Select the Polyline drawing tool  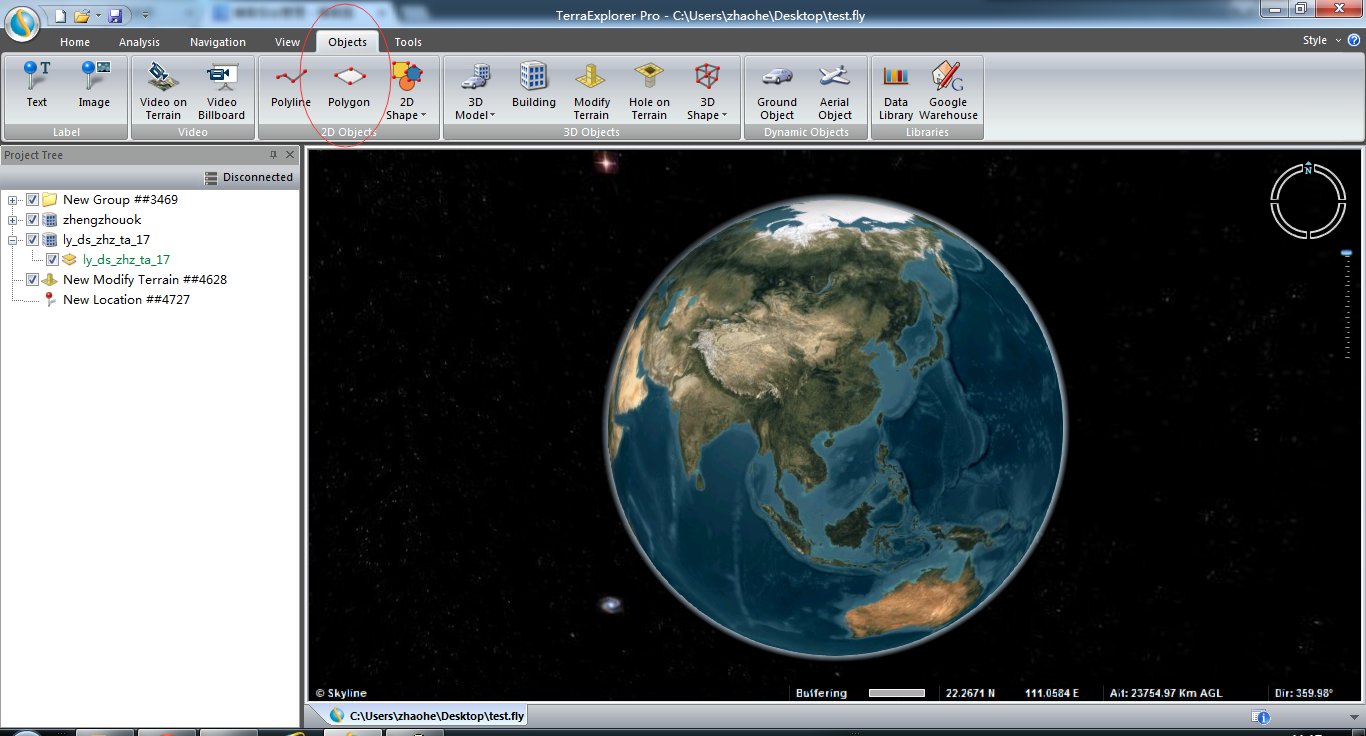290,86
